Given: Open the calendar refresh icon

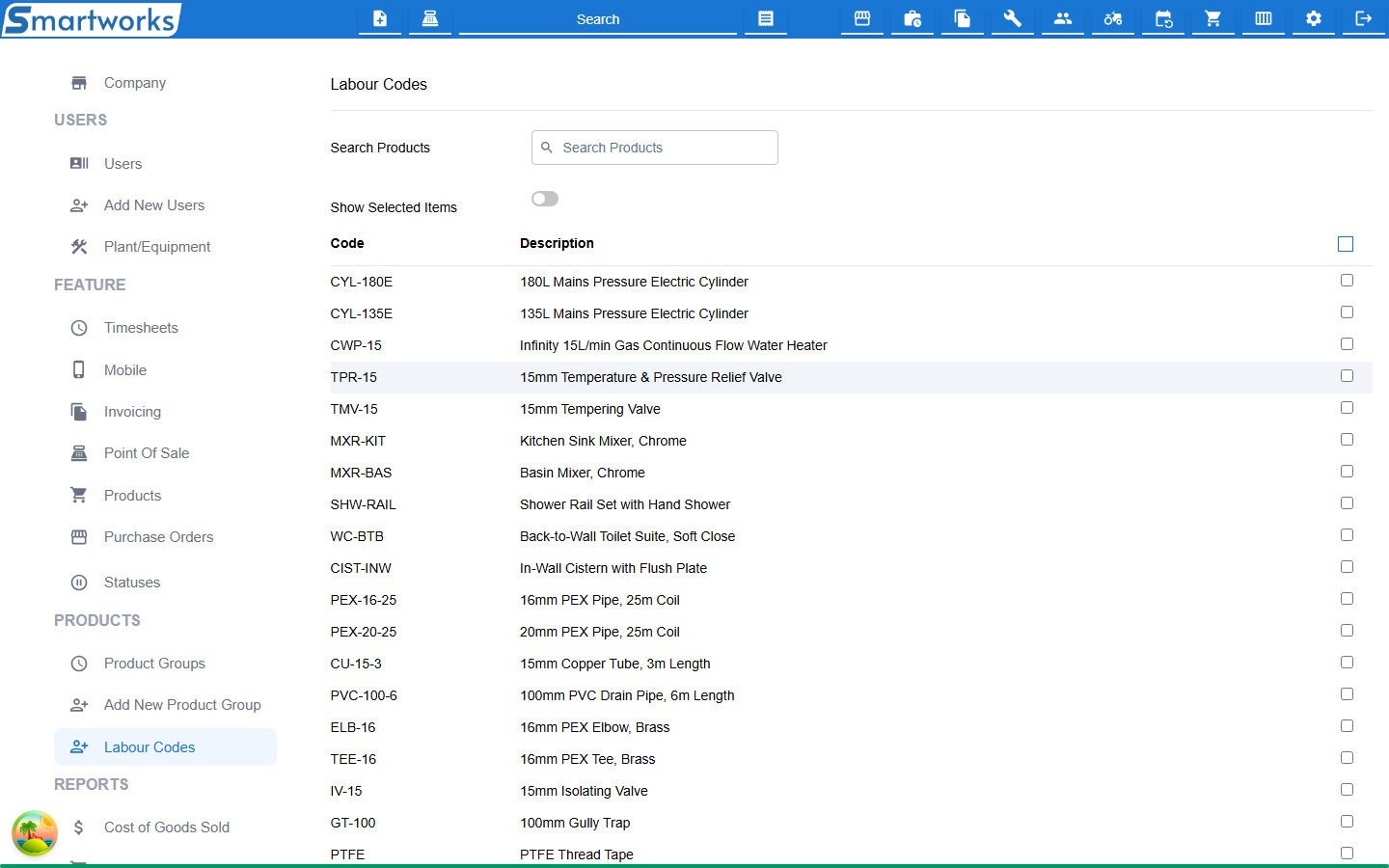Looking at the screenshot, I should click(x=1163, y=18).
